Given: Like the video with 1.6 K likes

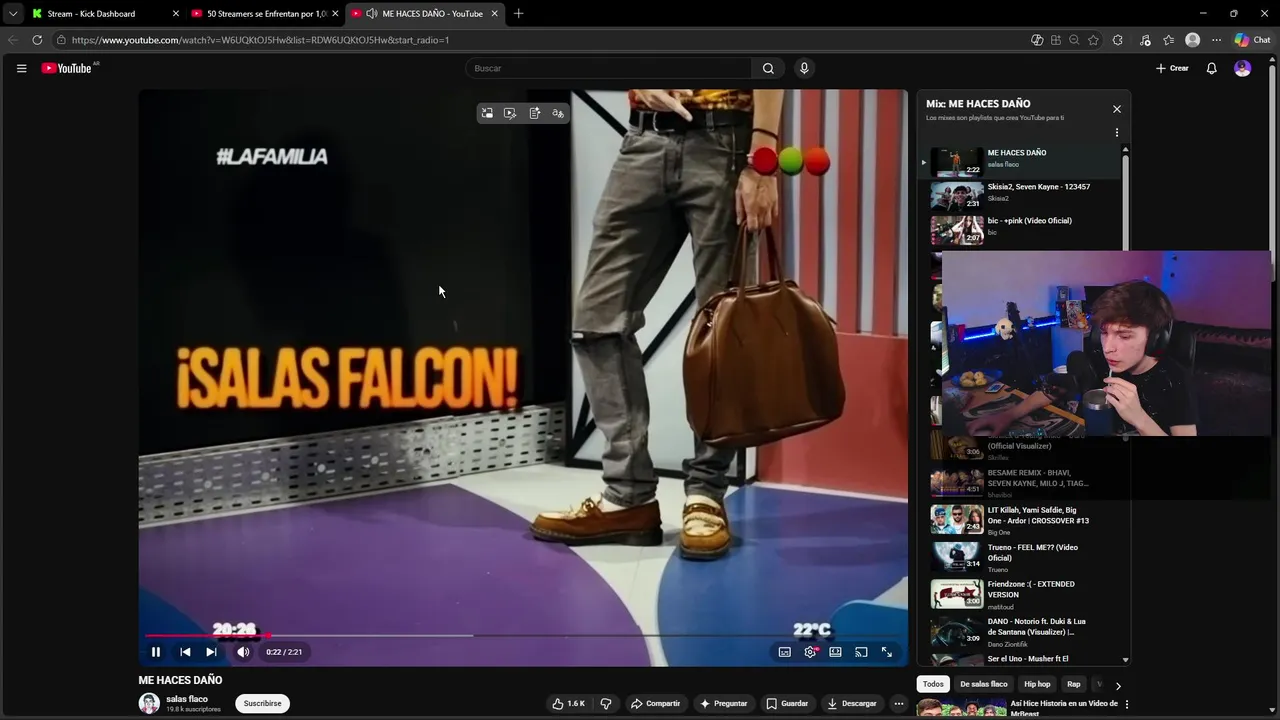Looking at the screenshot, I should click(x=569, y=703).
